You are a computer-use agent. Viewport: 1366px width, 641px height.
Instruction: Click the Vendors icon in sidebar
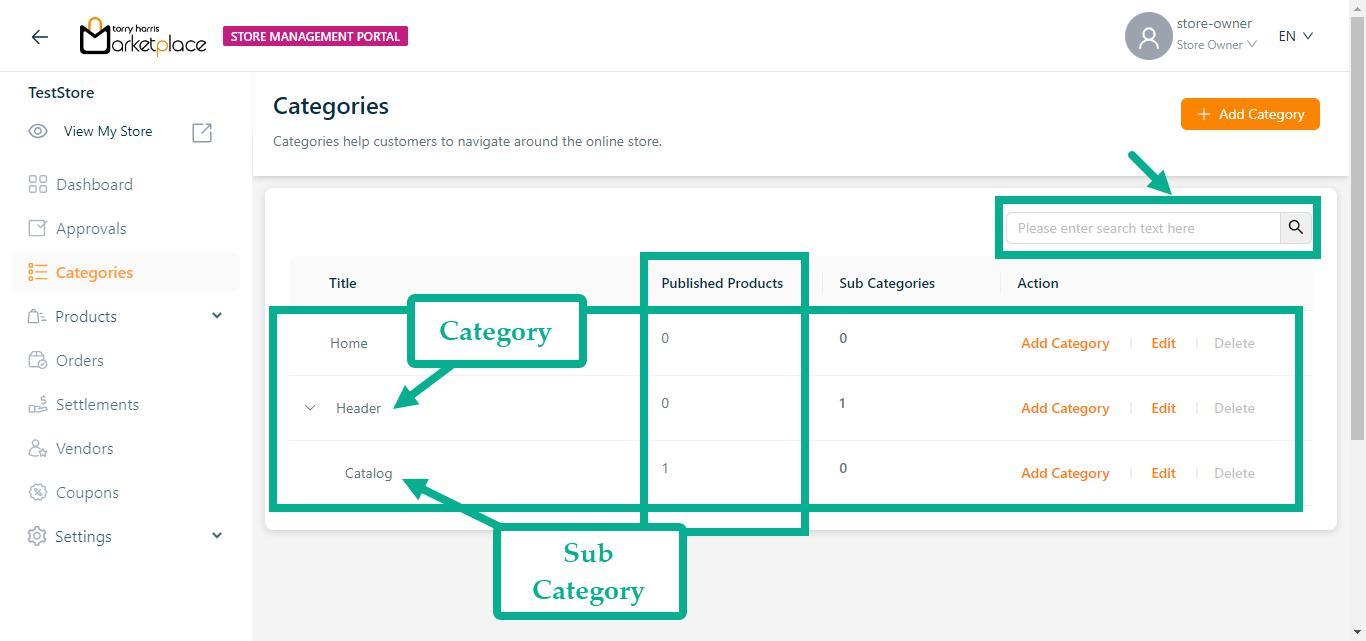tap(38, 448)
